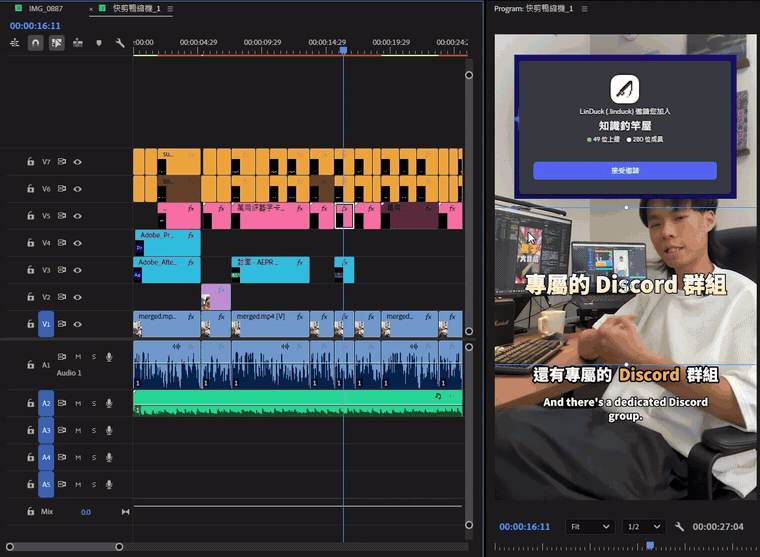Solo the A1 audio track
This screenshot has width=760, height=557.
coord(94,357)
